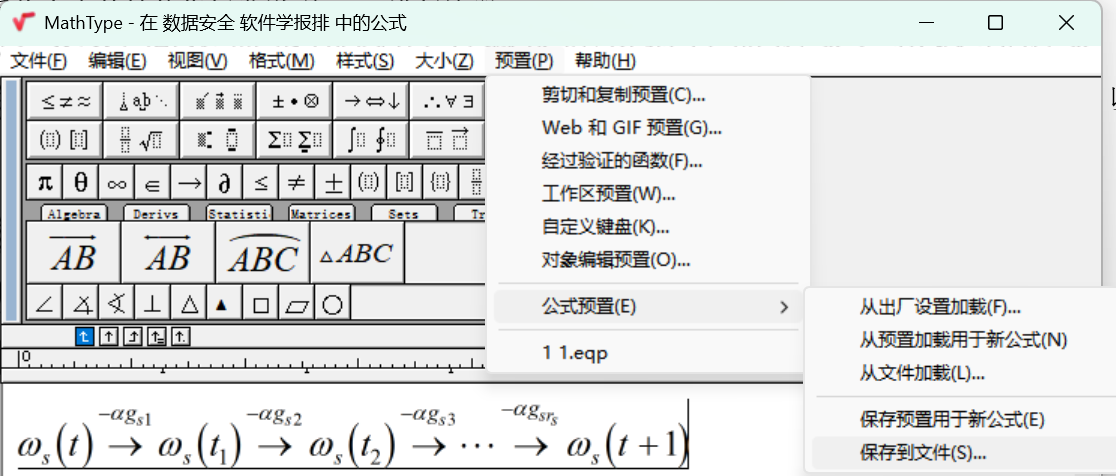Insert curly braces template
Screen dimensions: 1116x476
pos(440,184)
